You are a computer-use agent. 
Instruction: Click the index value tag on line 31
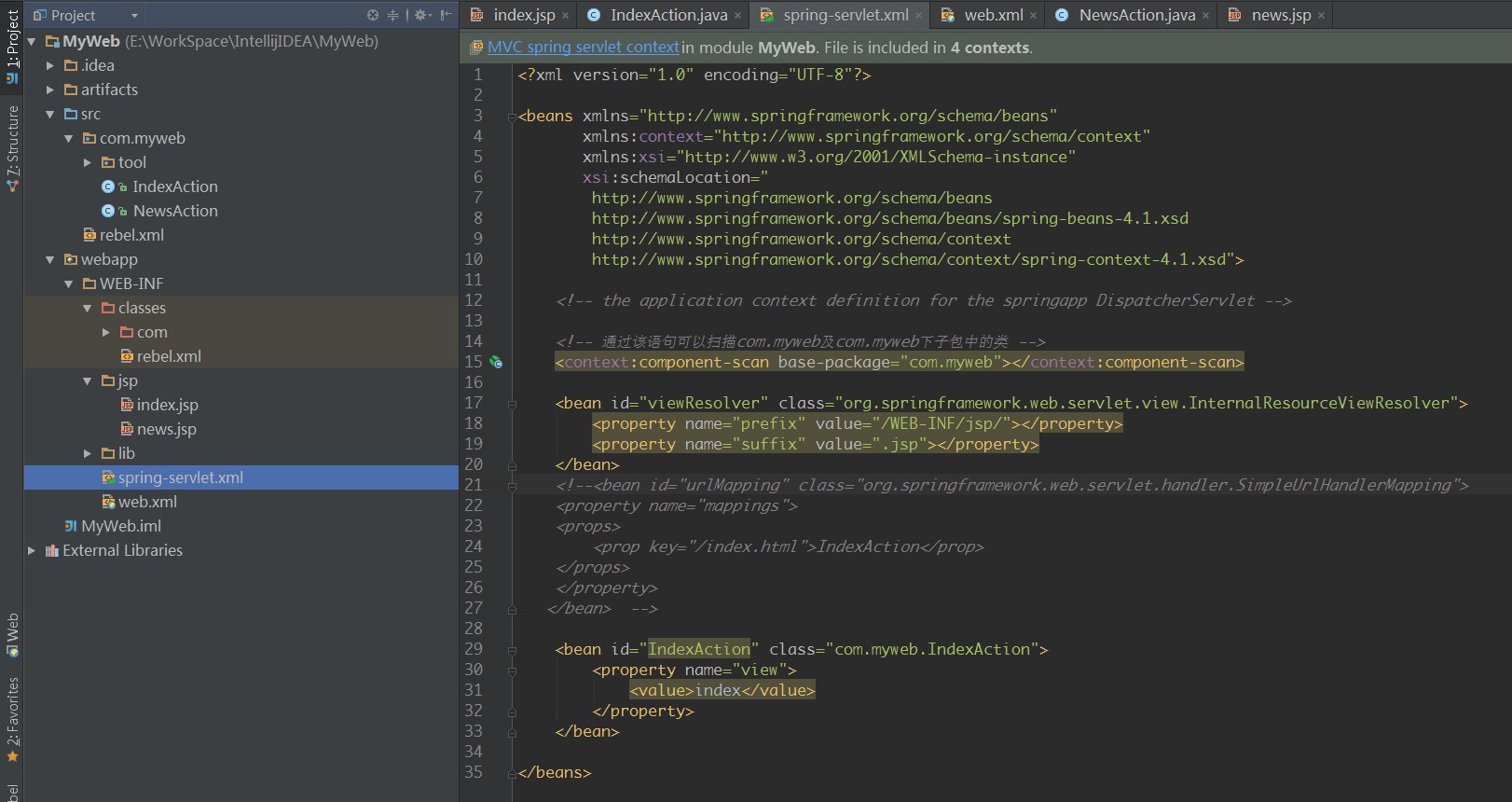click(x=722, y=690)
